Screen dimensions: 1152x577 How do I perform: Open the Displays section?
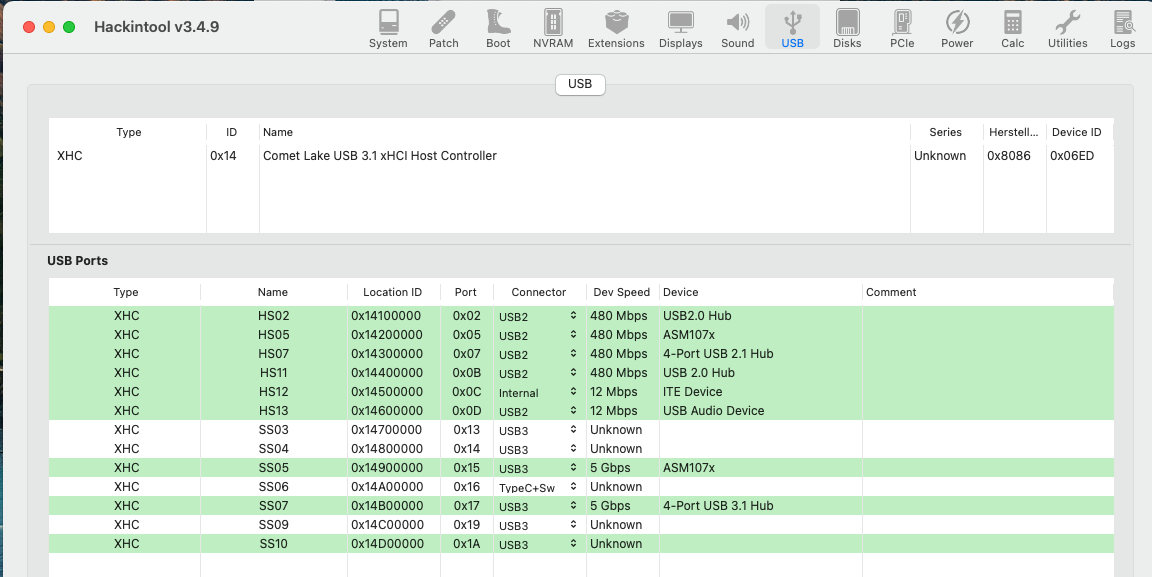coord(680,28)
